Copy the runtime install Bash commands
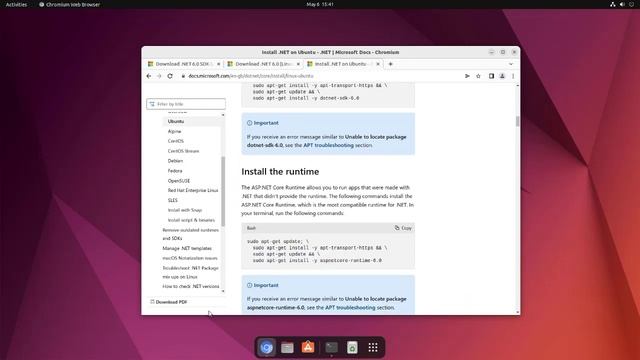The width and height of the screenshot is (640, 360). [403, 228]
